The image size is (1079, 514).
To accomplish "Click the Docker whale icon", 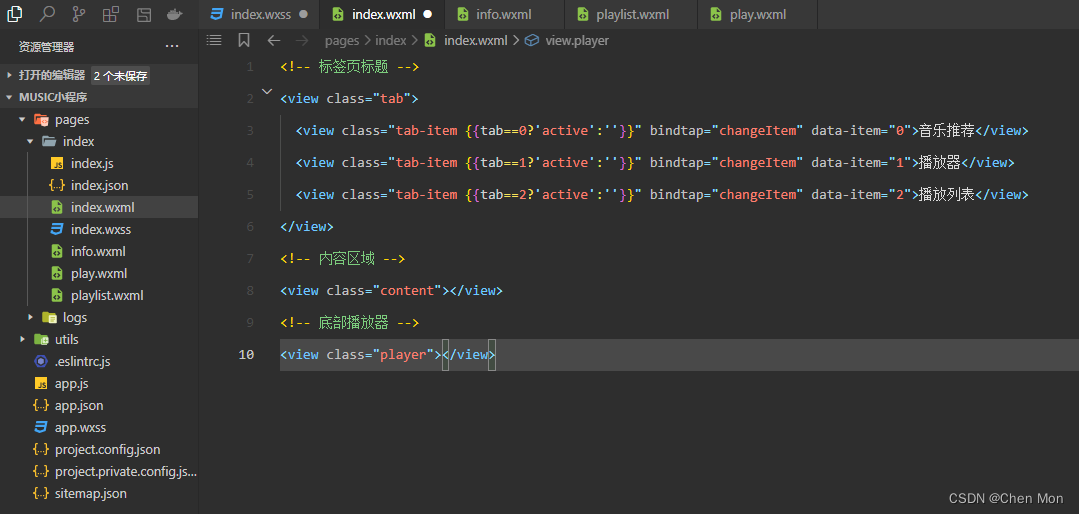I will pos(176,14).
